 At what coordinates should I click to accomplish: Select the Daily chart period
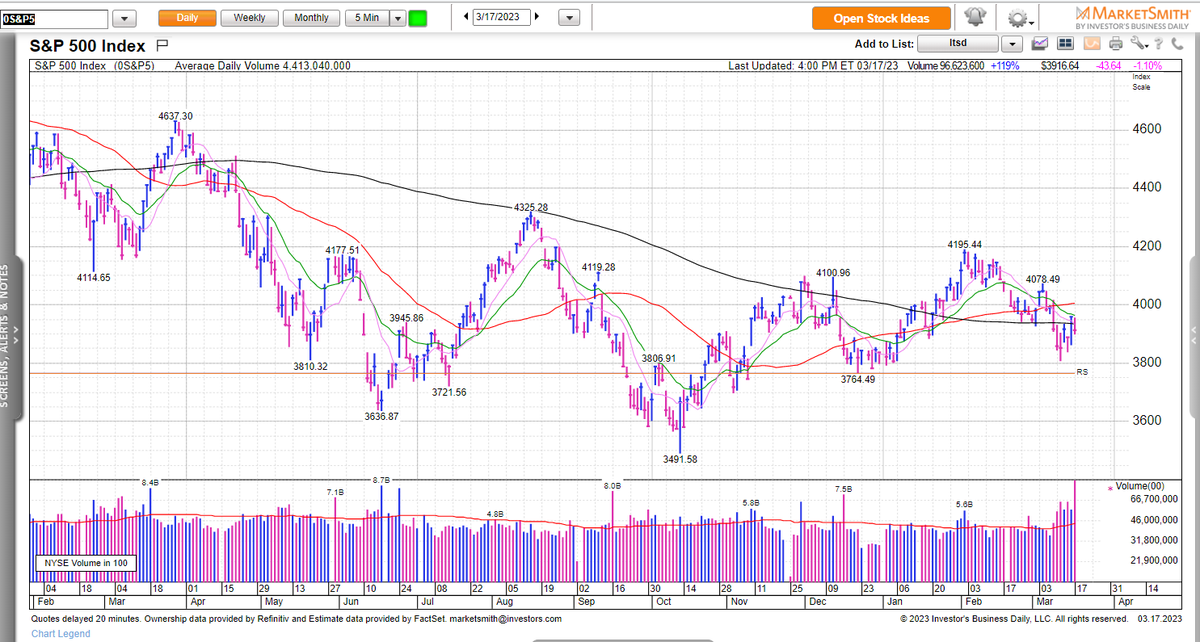(x=187, y=18)
